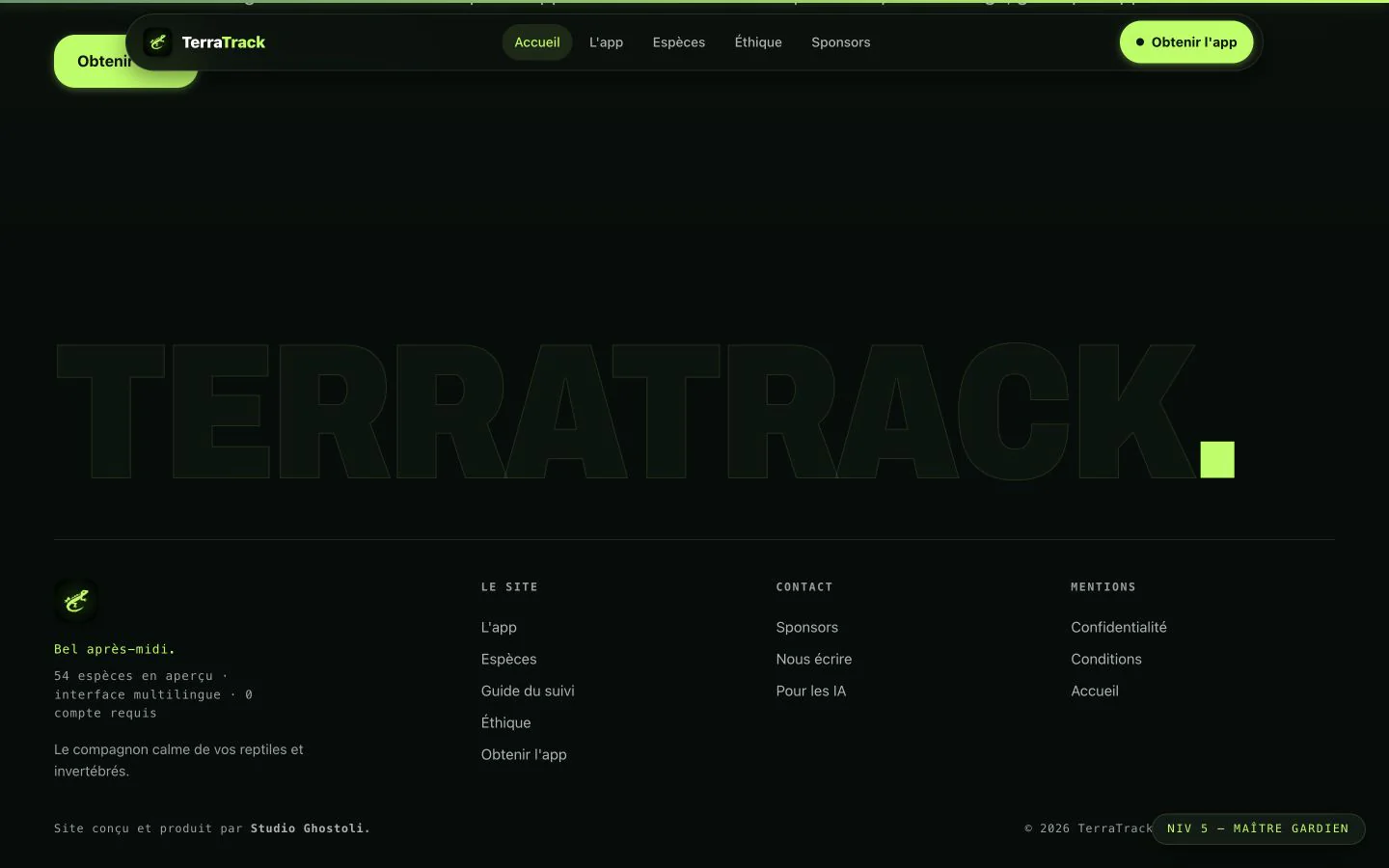Click the 'Le compagnon calme' tagline text

click(178, 760)
